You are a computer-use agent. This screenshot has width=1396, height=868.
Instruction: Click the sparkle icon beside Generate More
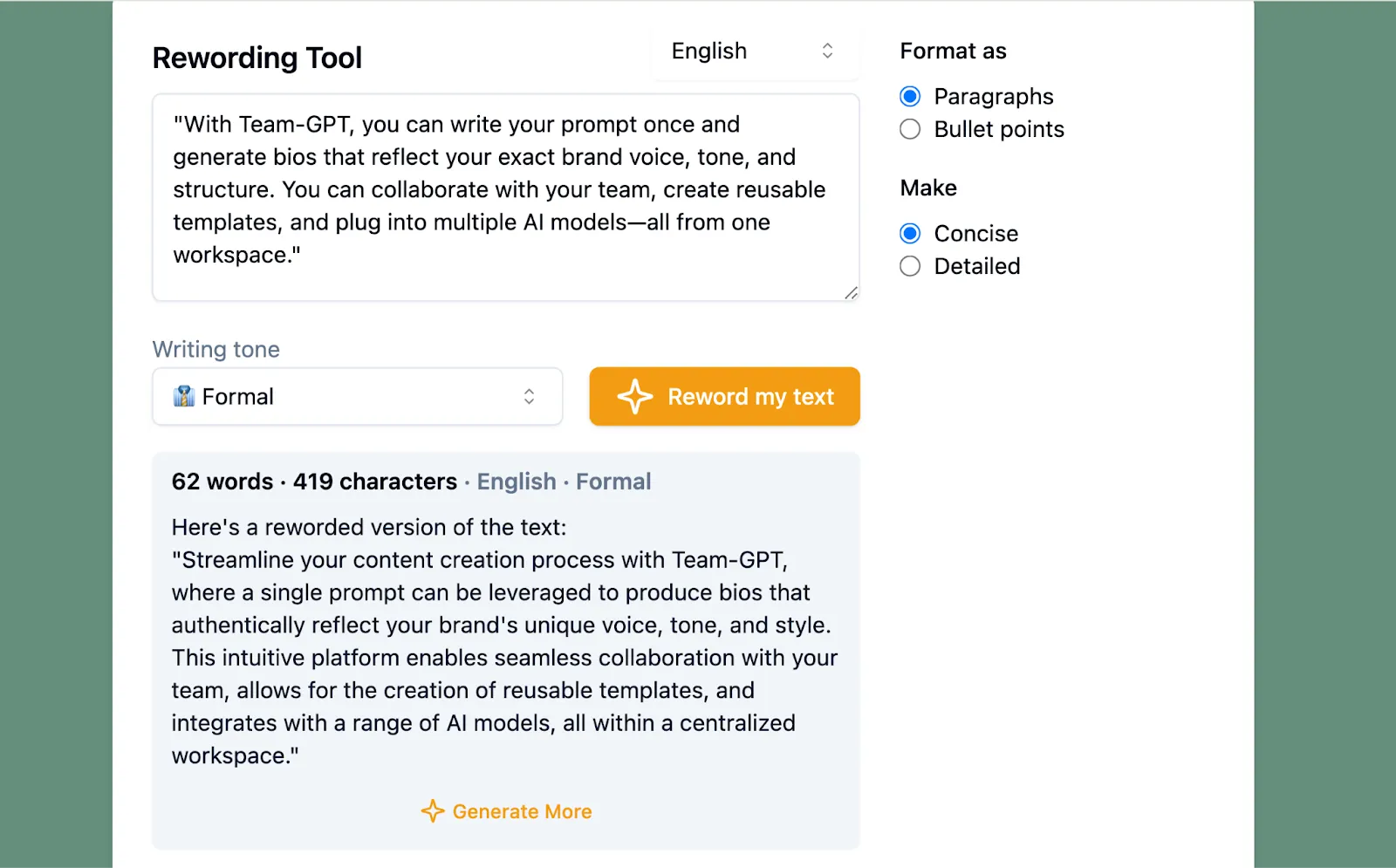pos(433,811)
